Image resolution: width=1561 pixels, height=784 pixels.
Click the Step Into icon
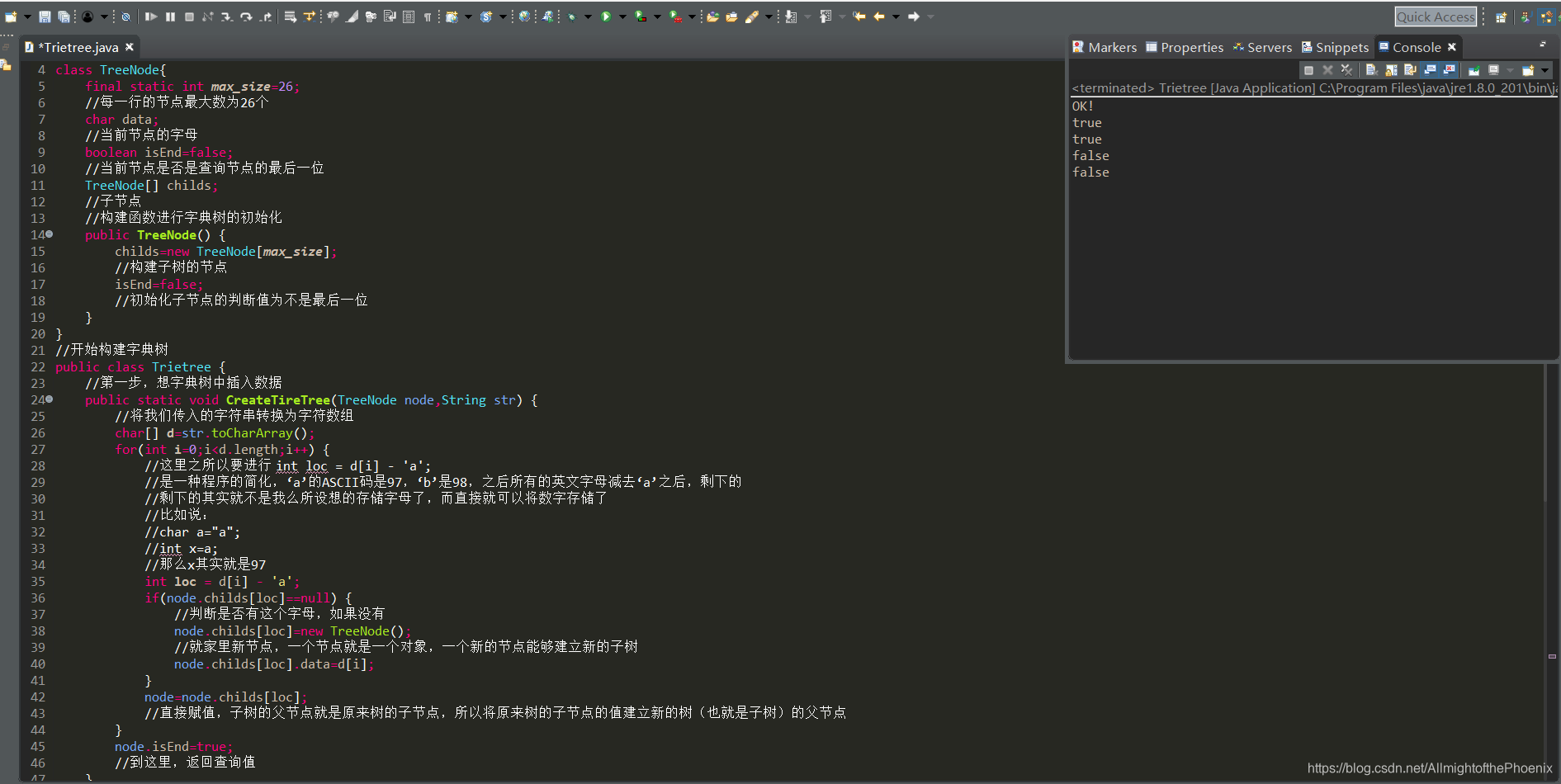pos(227,17)
